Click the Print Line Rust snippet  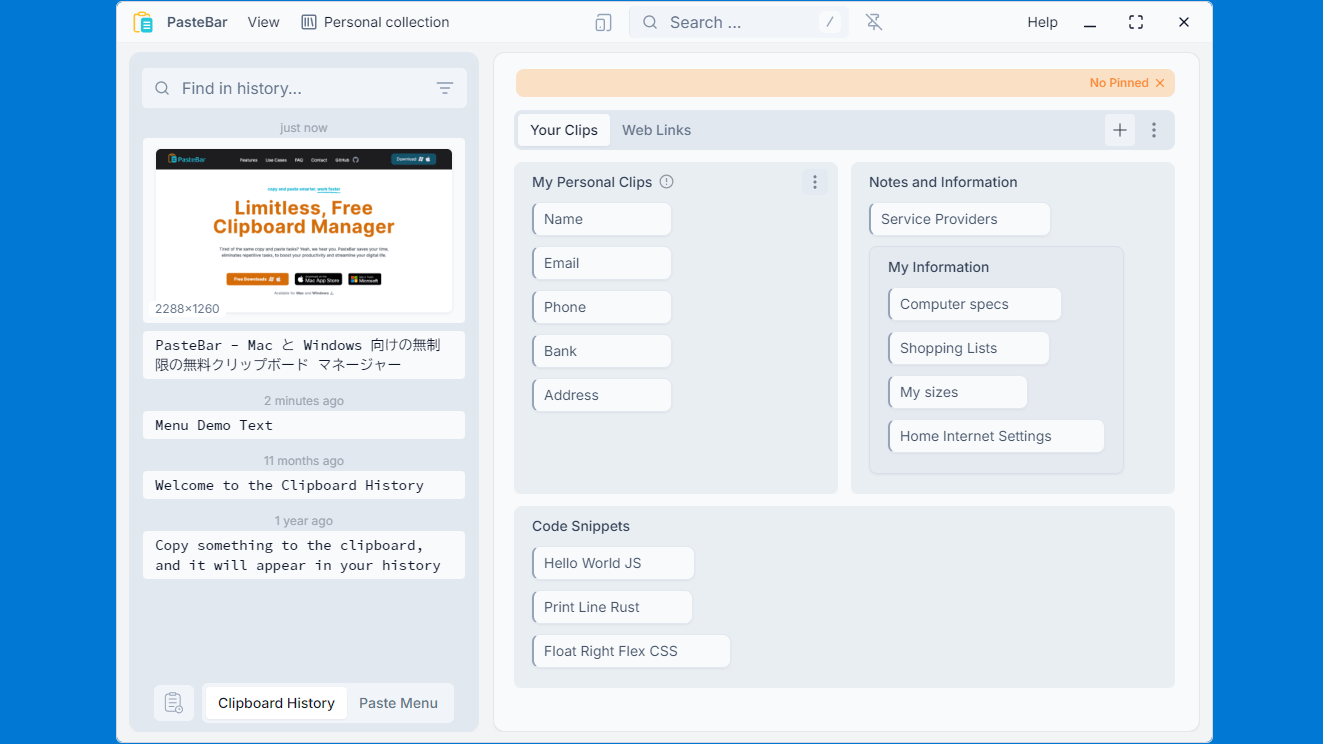click(x=612, y=607)
